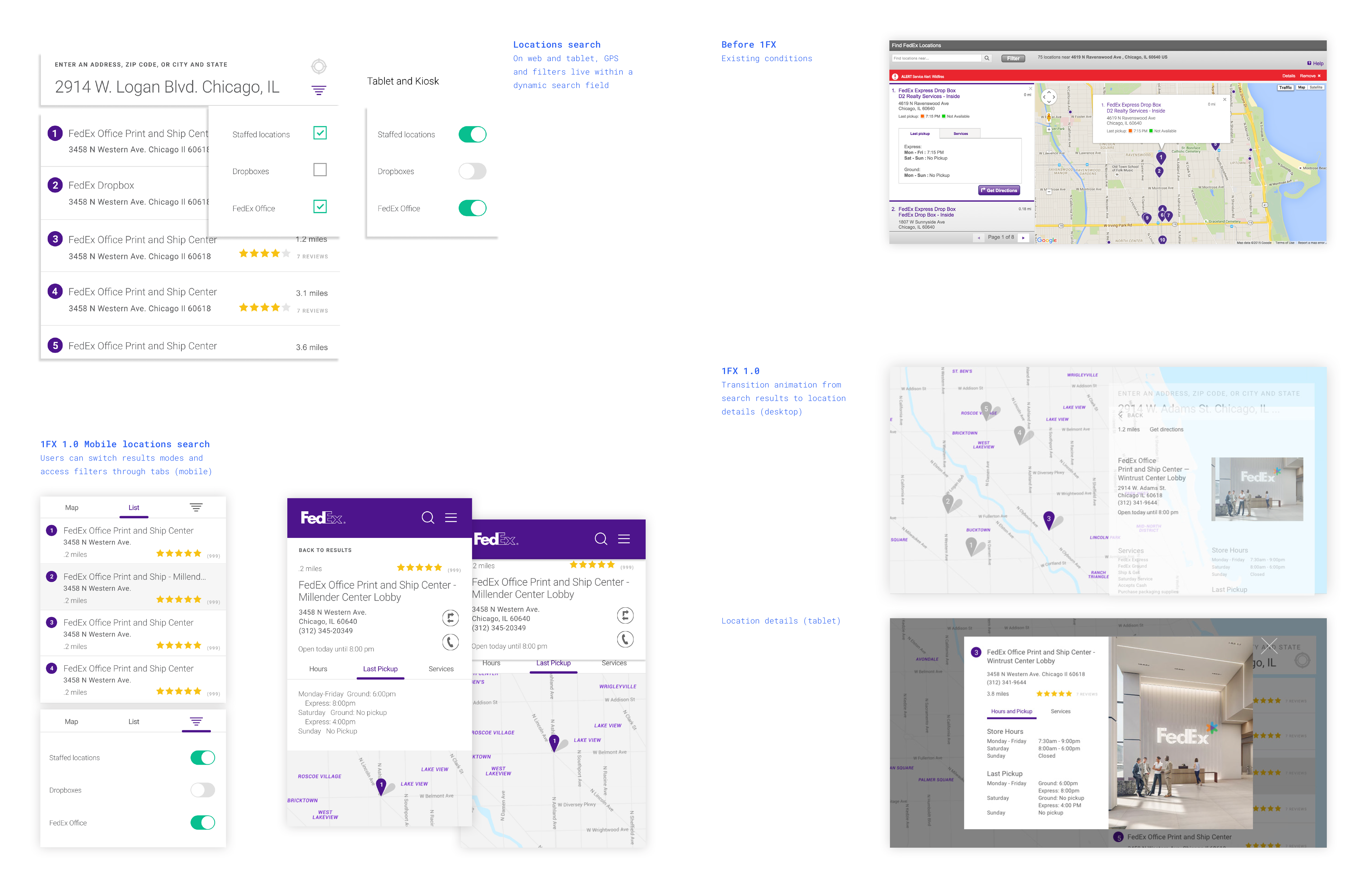This screenshot has width=1372, height=888.
Task: Click the Google map vertical zoom slider
Action: click(1049, 167)
